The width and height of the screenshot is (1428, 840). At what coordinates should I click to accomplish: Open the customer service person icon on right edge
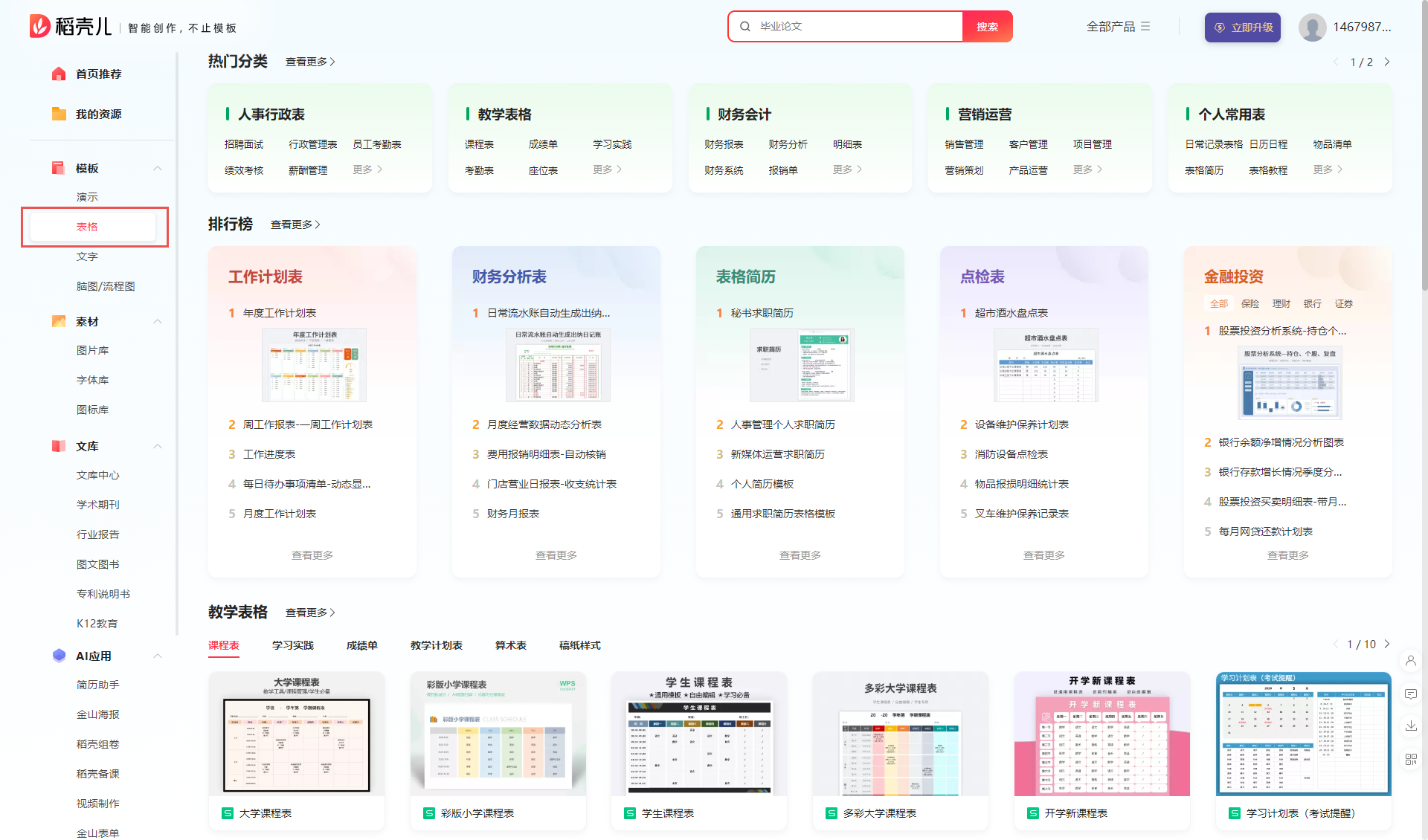(x=1411, y=662)
